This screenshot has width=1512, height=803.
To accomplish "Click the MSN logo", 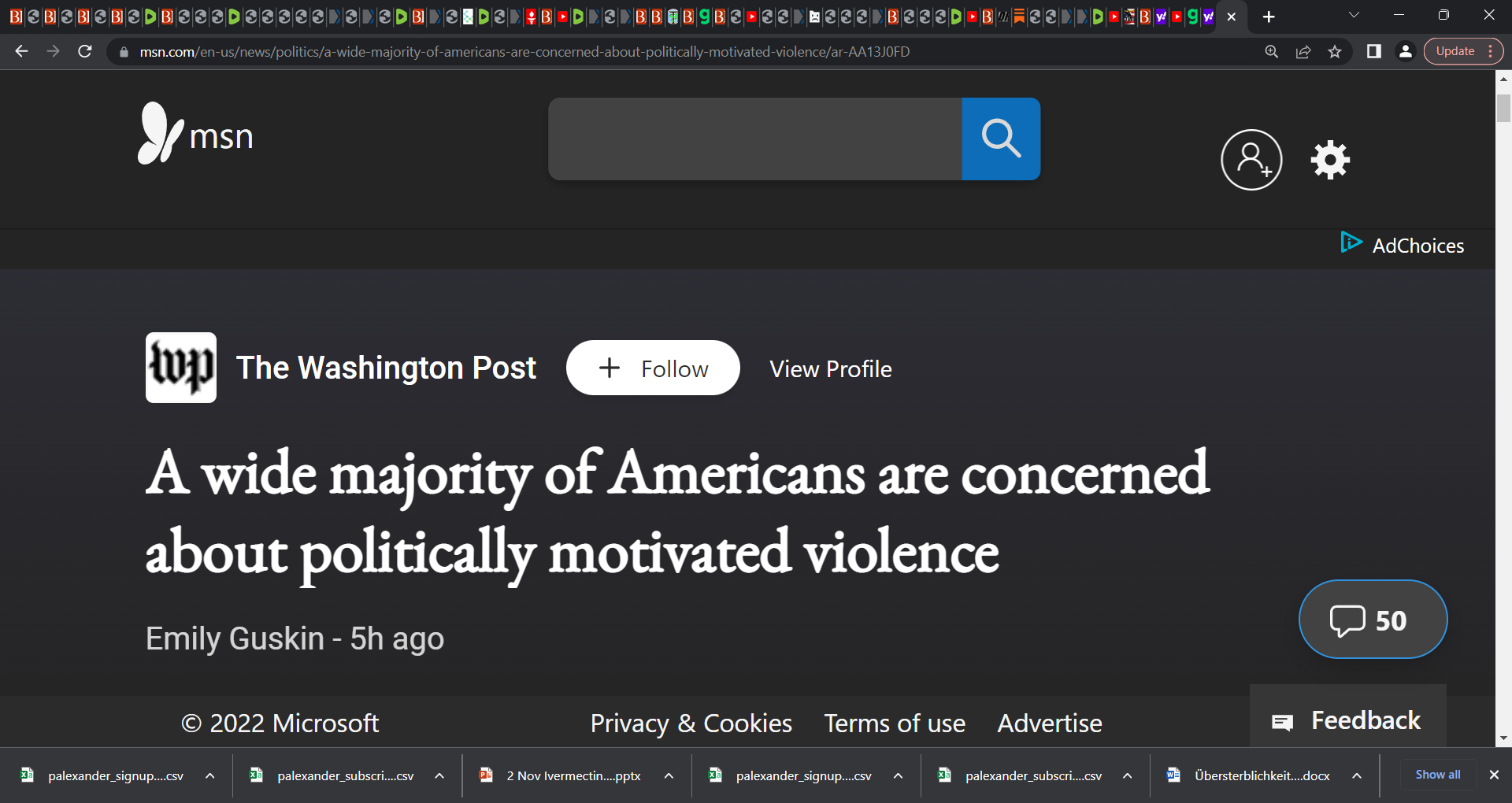I will pyautogui.click(x=195, y=134).
